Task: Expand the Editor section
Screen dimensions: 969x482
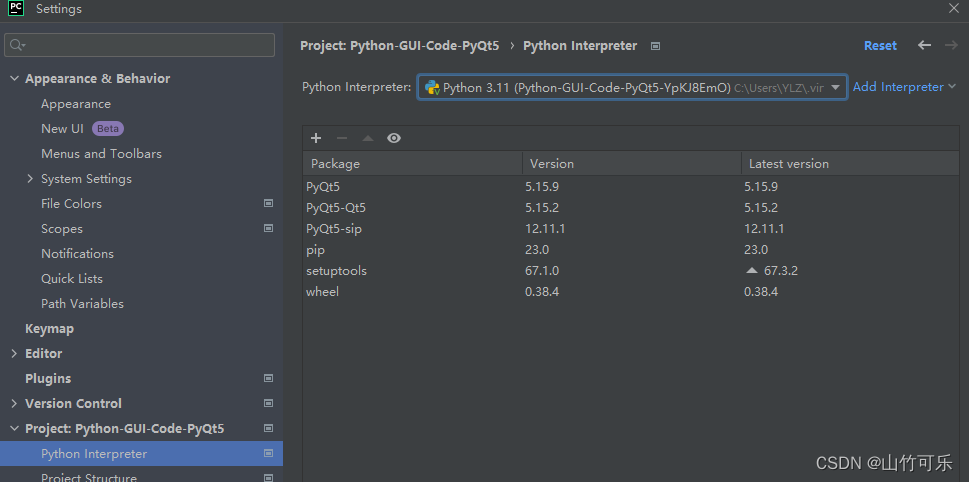Action: [x=14, y=353]
